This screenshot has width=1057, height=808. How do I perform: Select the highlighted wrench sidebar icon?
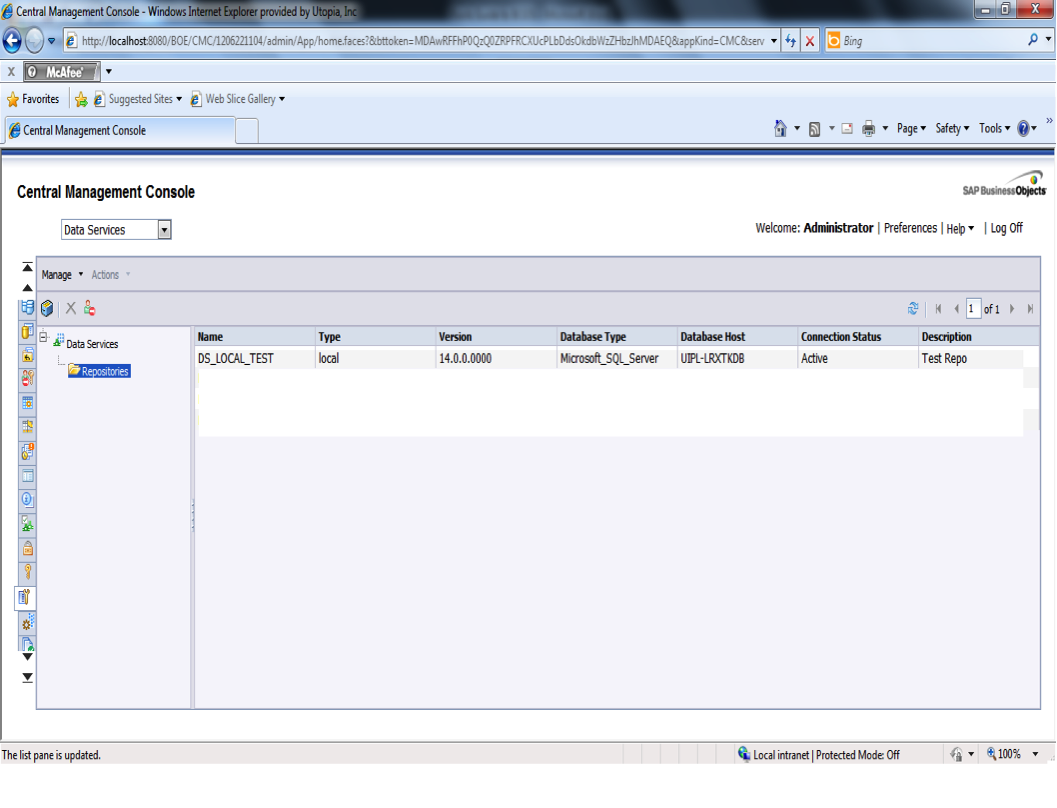click(25, 597)
